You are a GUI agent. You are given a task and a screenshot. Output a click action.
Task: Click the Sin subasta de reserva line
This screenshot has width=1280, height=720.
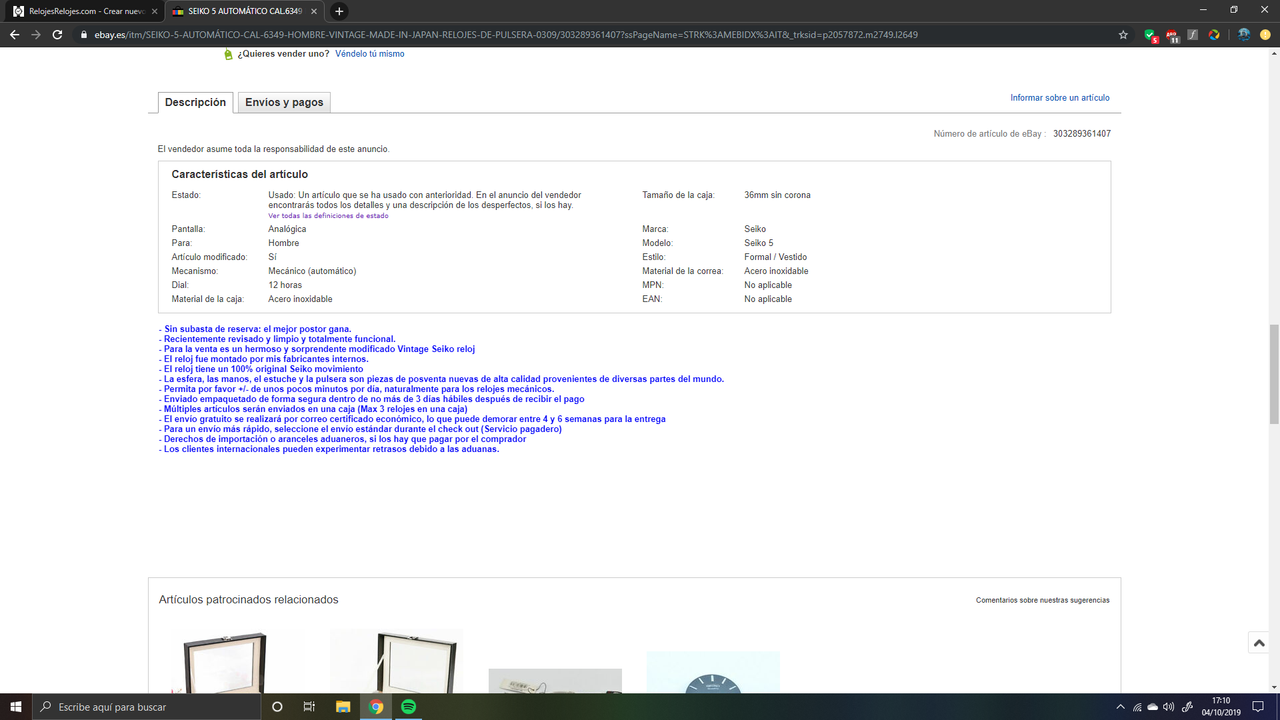pos(255,329)
